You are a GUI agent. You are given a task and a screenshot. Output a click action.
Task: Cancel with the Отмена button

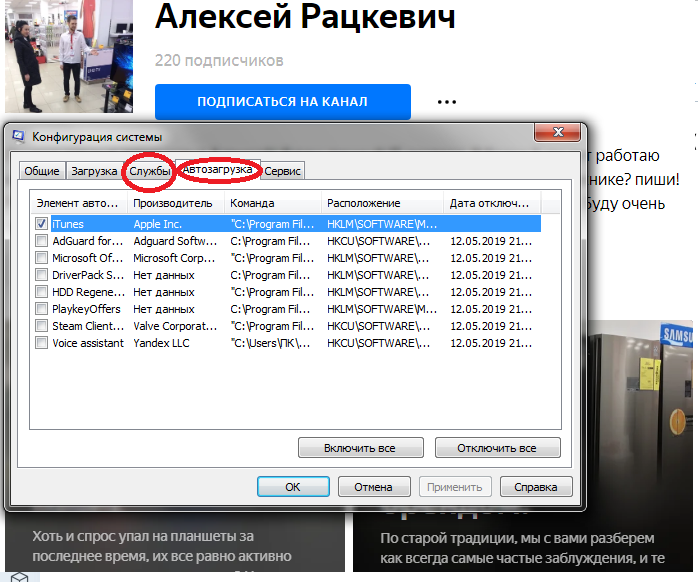pyautogui.click(x=373, y=487)
